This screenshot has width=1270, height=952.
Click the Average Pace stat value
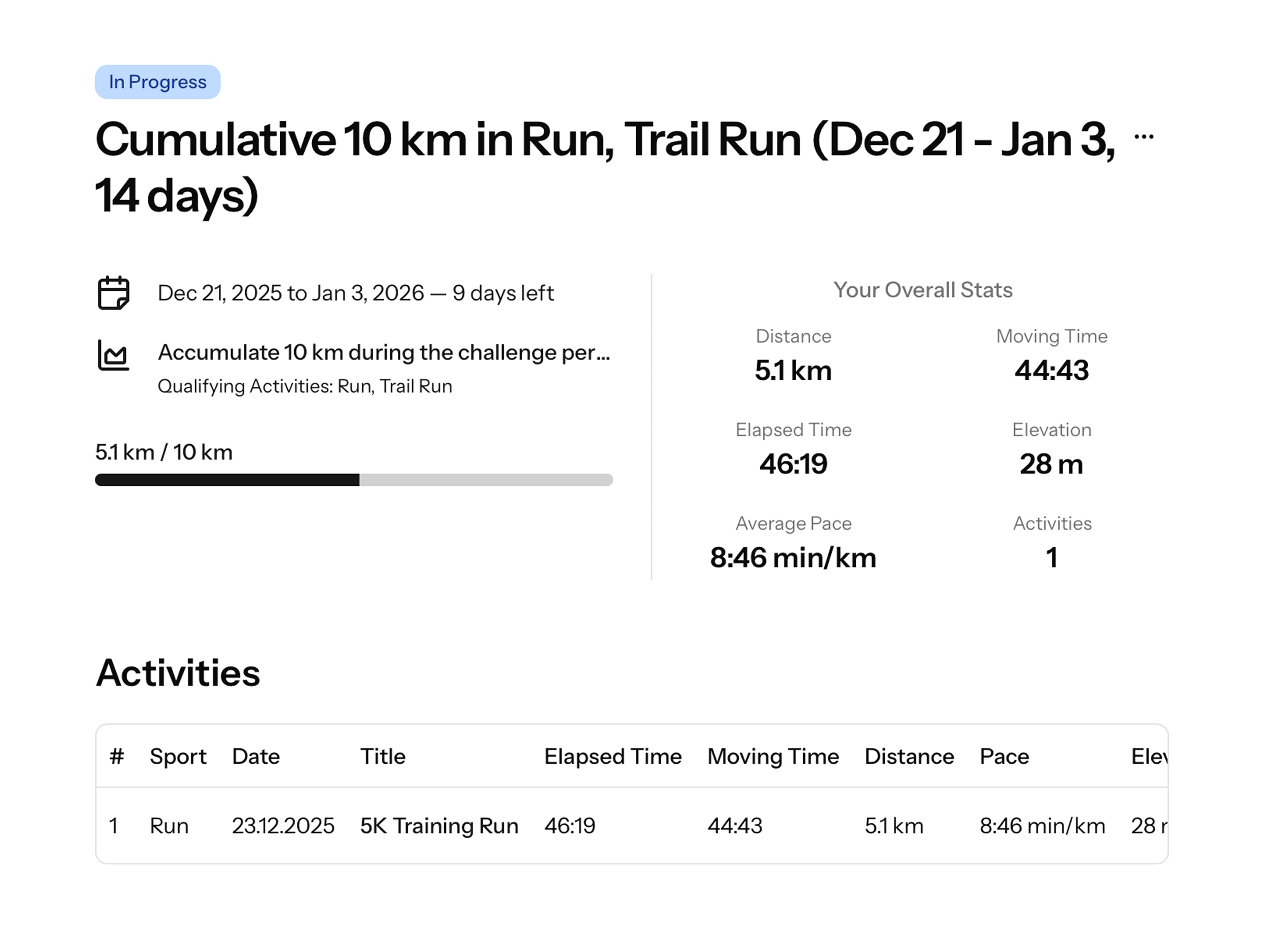[793, 557]
